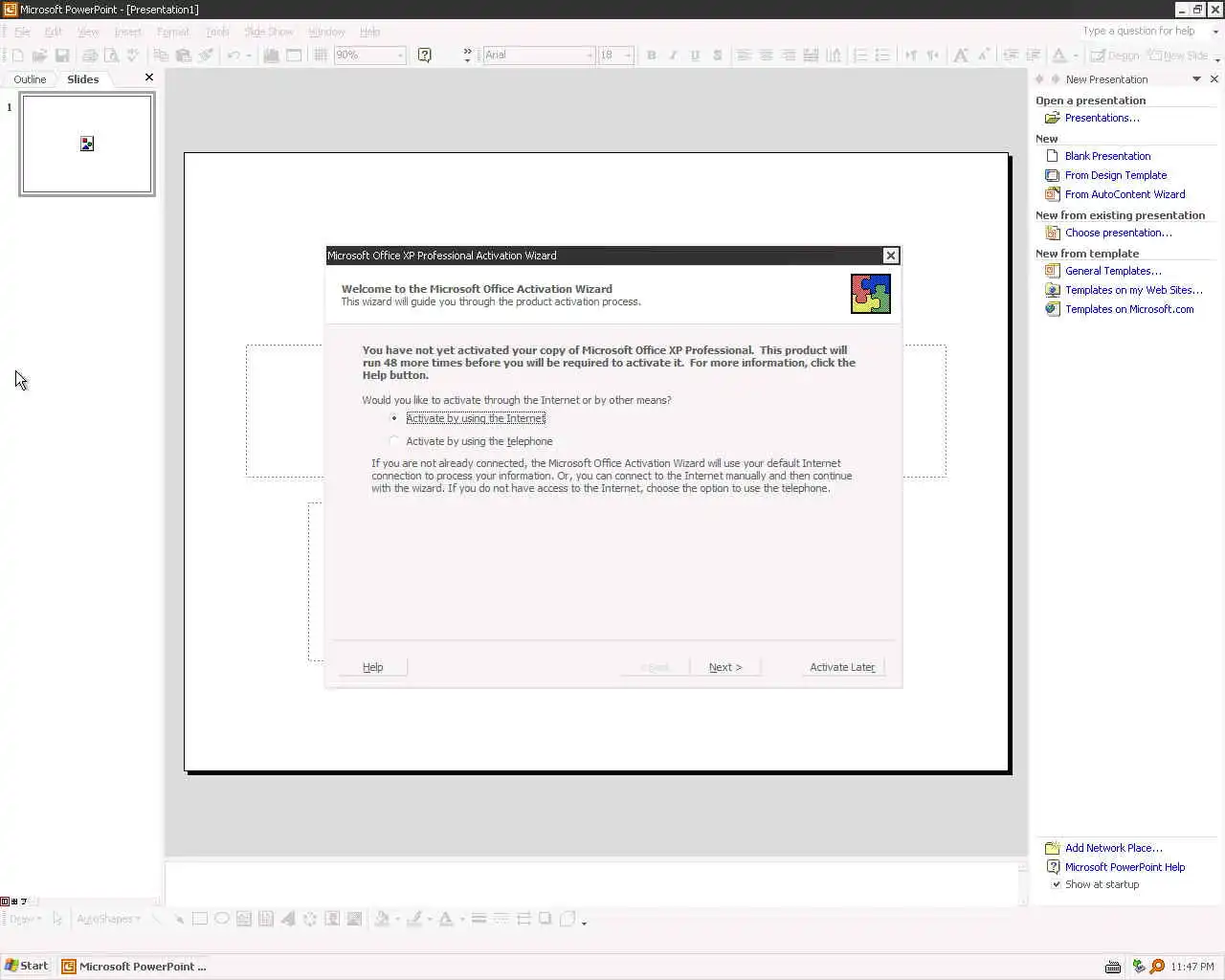Click the Bullets list icon

(882, 56)
